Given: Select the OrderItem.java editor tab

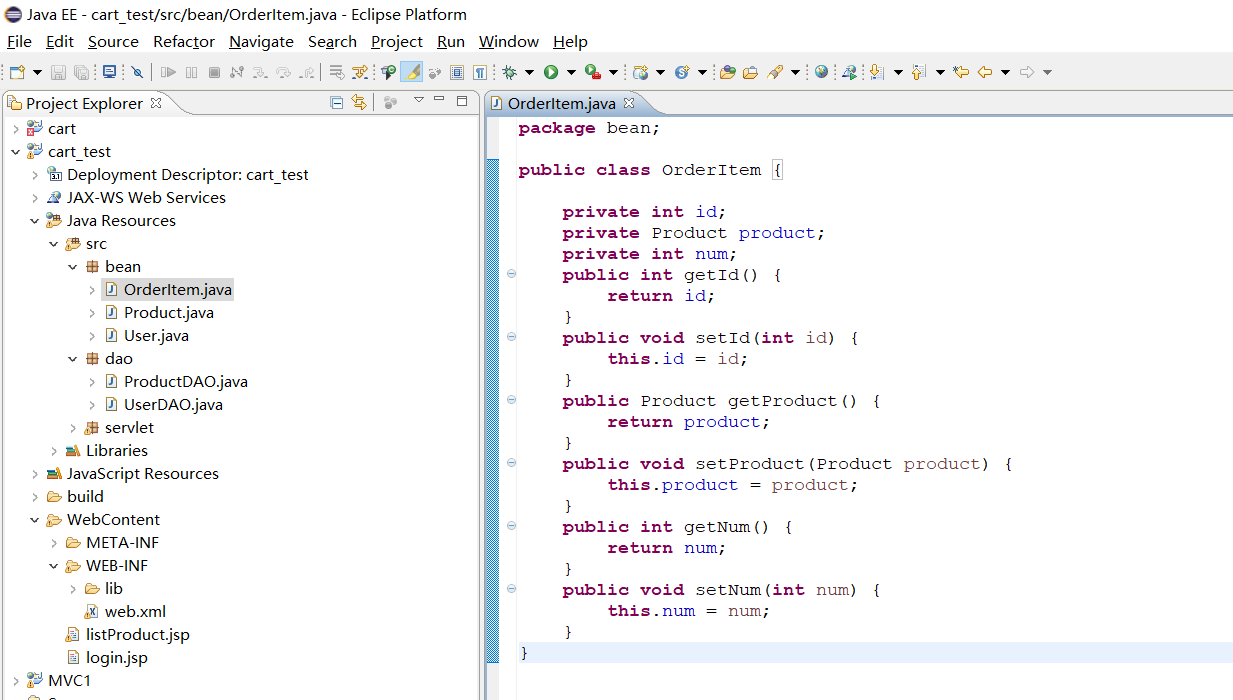Looking at the screenshot, I should [561, 103].
